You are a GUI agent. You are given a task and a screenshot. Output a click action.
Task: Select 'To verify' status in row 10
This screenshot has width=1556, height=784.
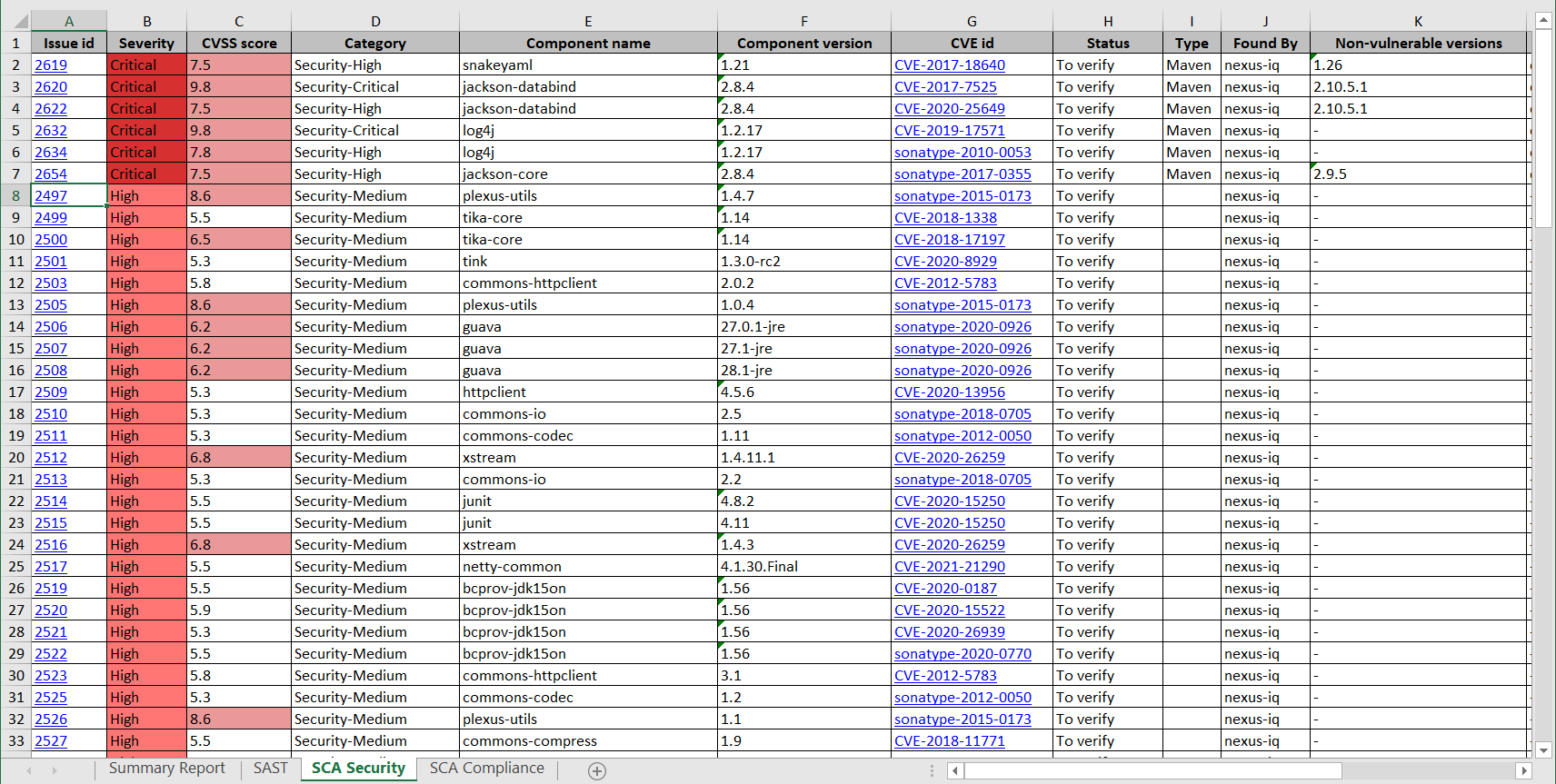(x=1108, y=240)
